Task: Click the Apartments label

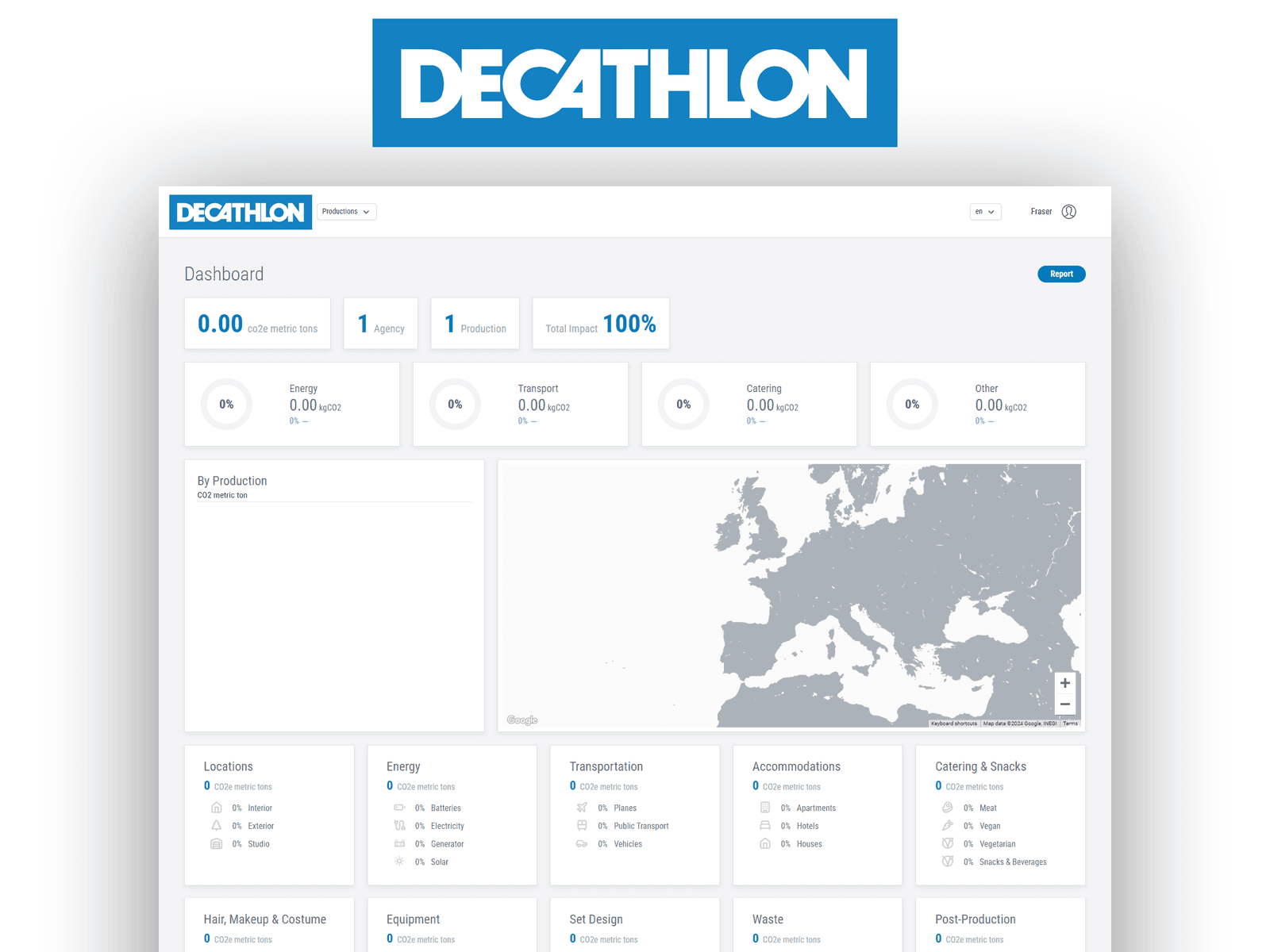Action: (x=816, y=808)
